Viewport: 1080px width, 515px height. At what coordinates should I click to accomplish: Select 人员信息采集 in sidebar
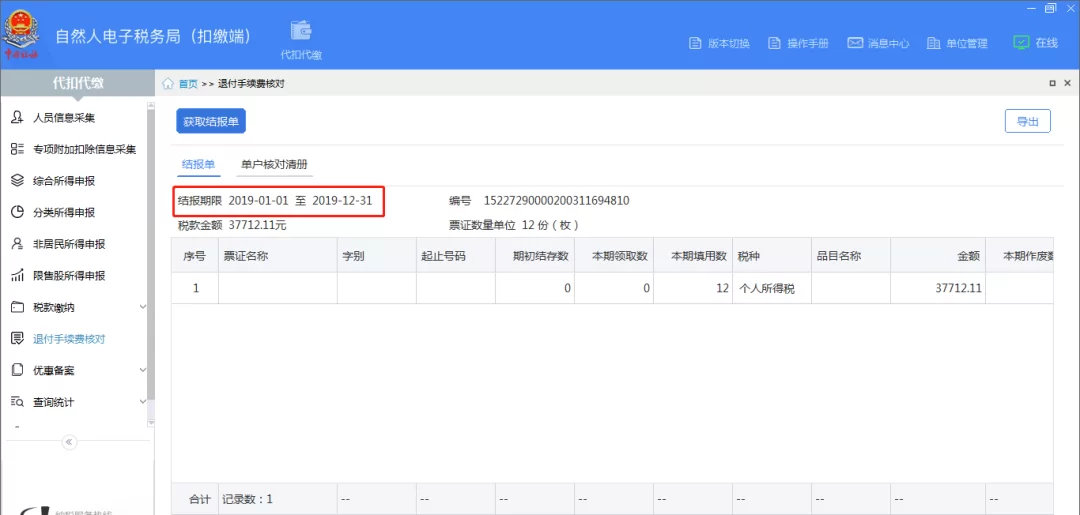[x=64, y=118]
